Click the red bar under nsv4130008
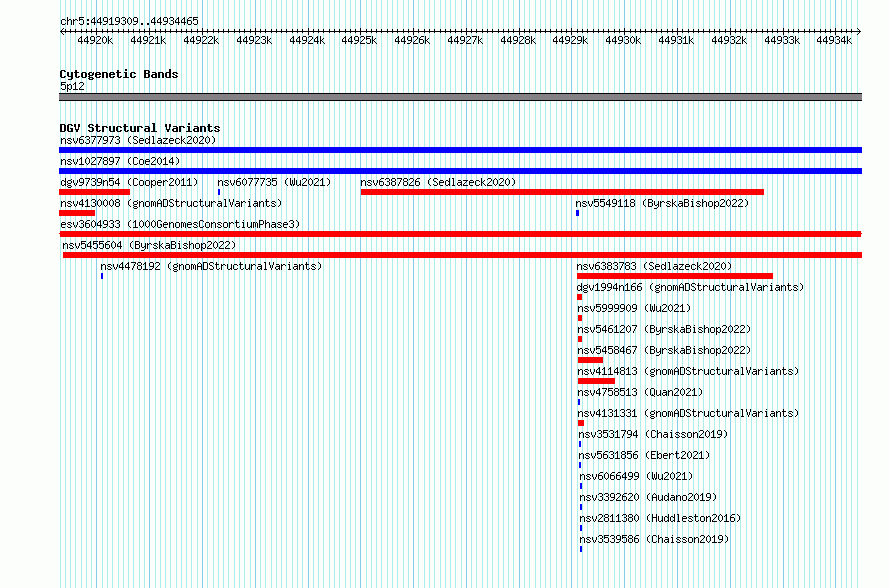Screen dimensions: 890x588 77,213
